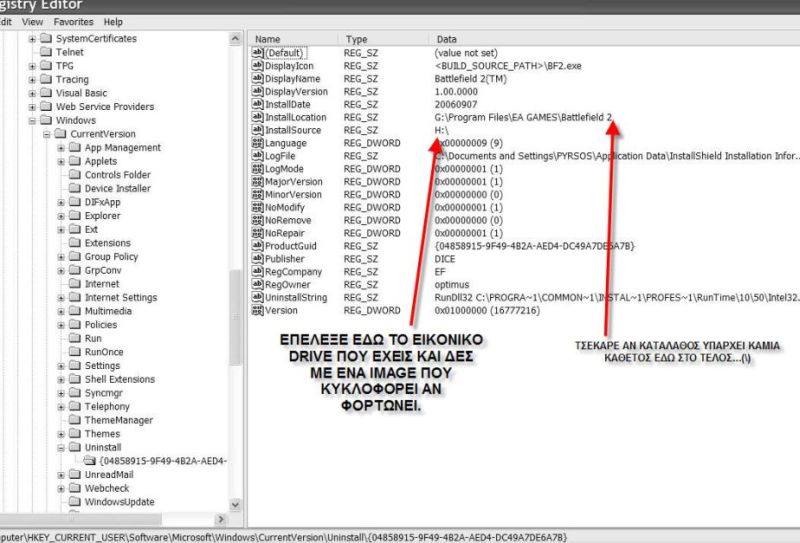The image size is (800, 543).
Task: Expand the Group Policy key
Action: pyautogui.click(x=61, y=257)
